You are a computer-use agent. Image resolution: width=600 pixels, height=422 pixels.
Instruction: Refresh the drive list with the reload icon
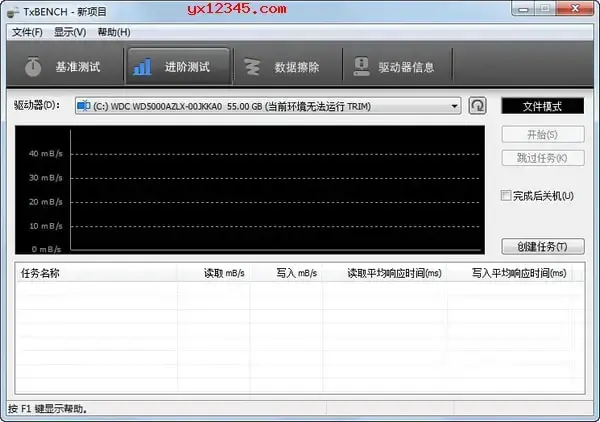click(478, 106)
